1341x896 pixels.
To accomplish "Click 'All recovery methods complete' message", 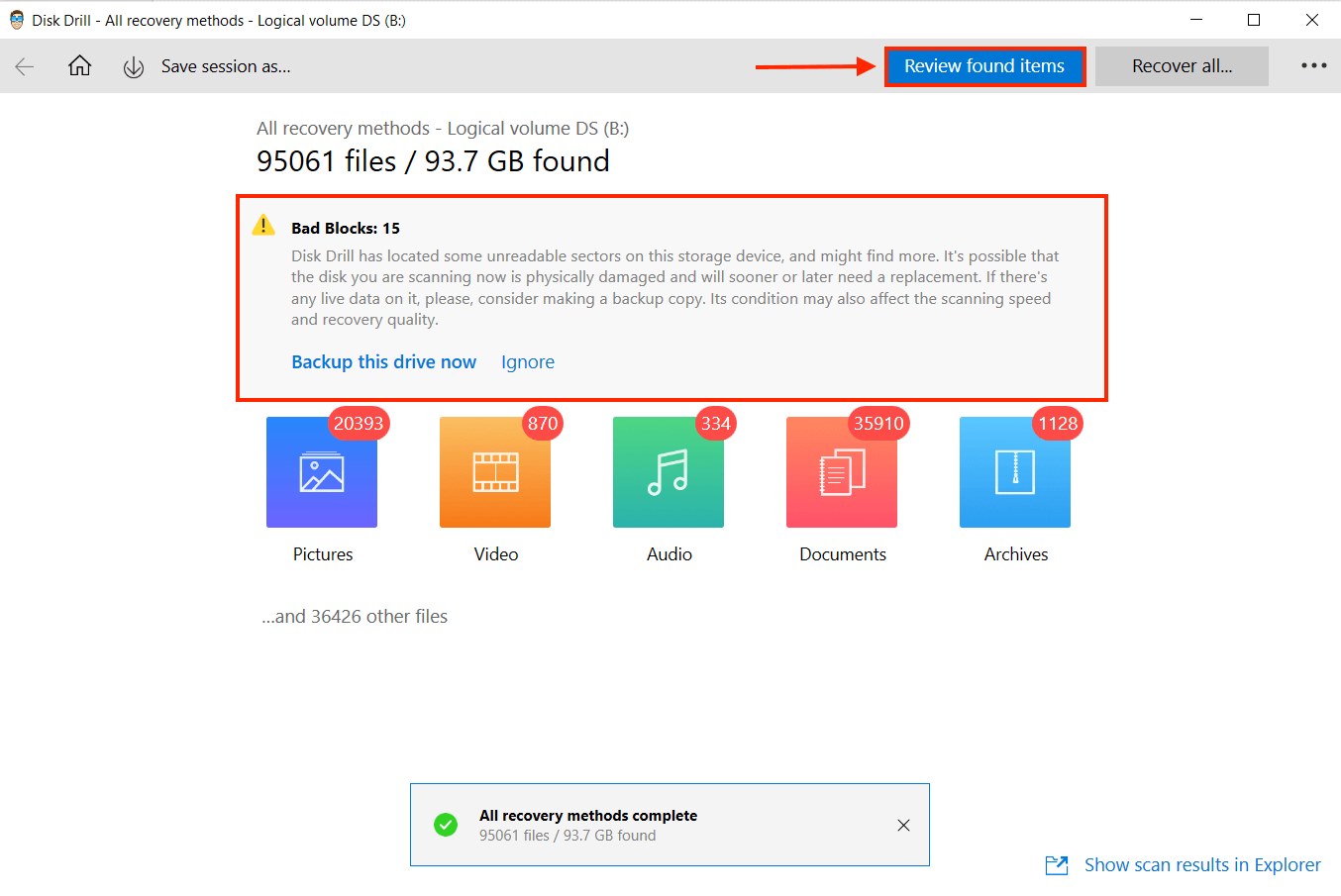I will [588, 816].
